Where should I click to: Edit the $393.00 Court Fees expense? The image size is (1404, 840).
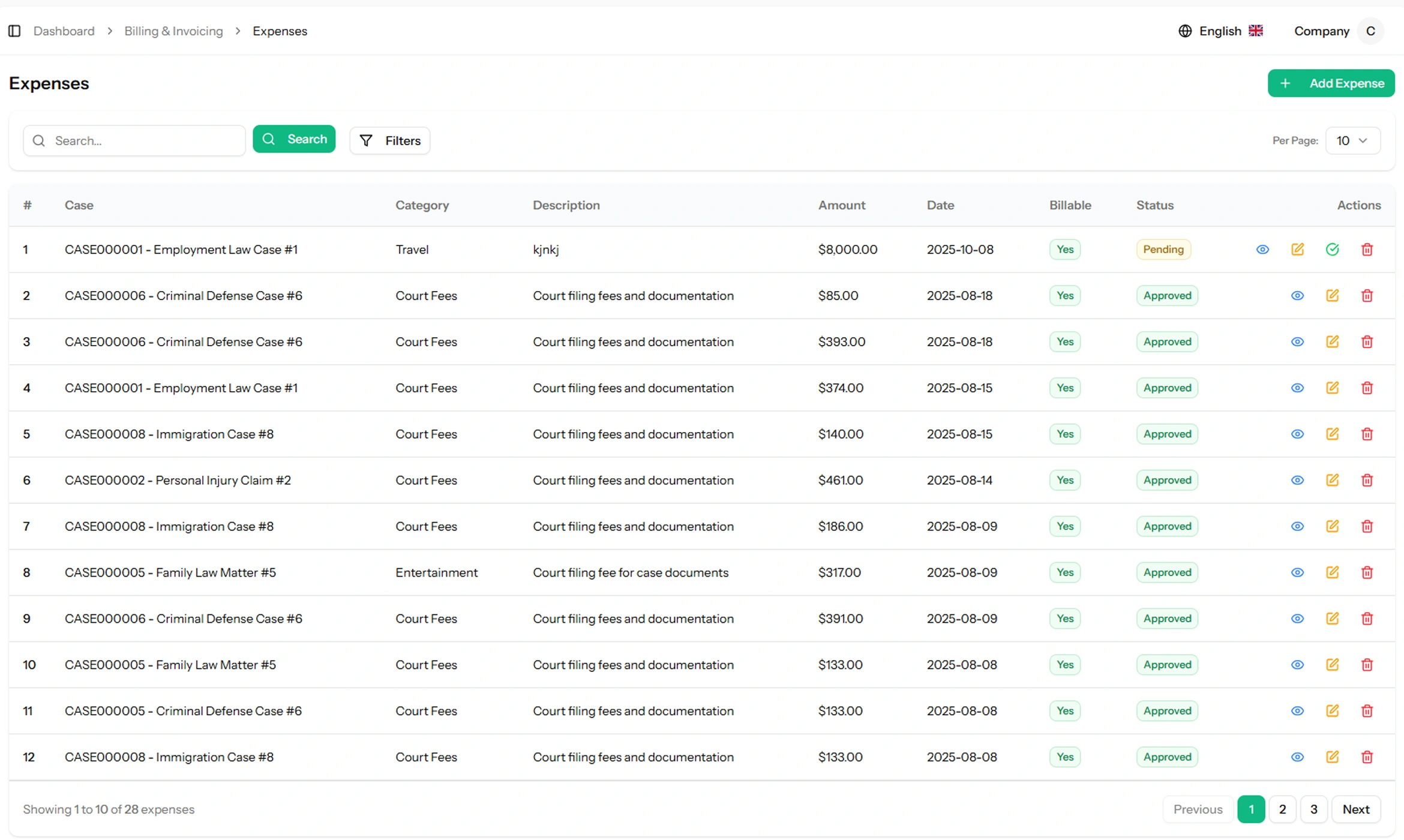(1332, 341)
